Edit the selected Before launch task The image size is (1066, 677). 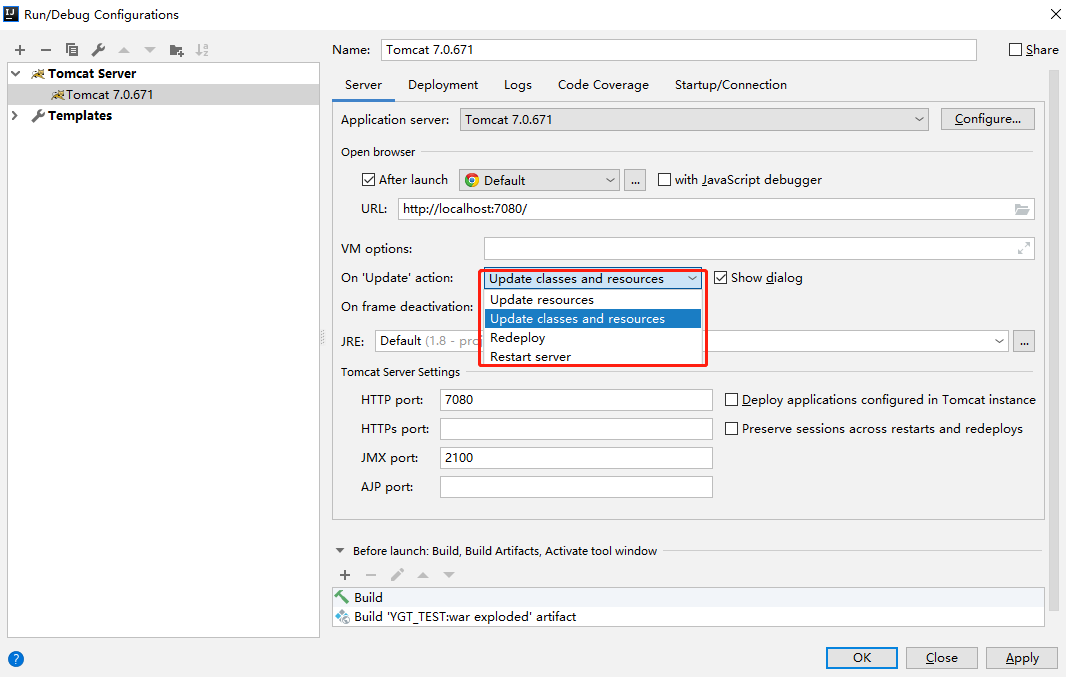(397, 575)
